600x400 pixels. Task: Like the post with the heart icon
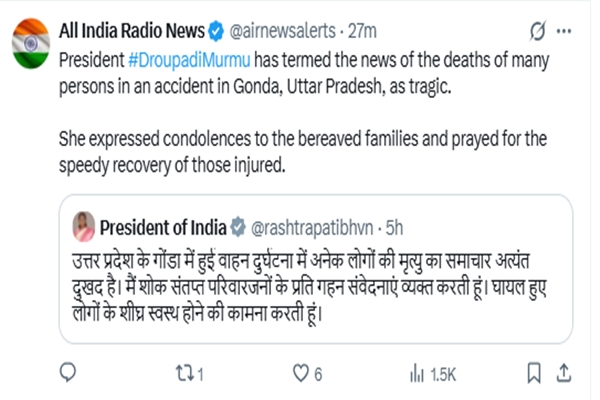click(300, 372)
